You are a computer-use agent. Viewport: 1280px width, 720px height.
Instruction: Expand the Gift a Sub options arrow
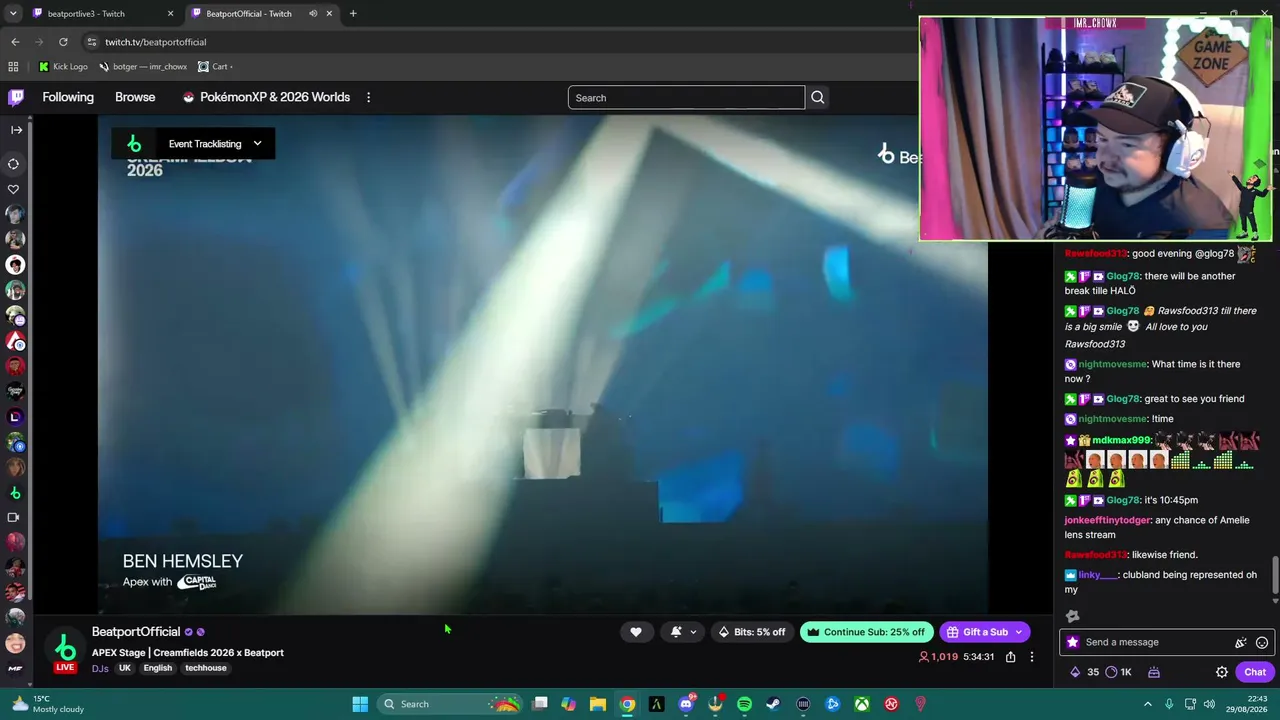(x=1019, y=632)
